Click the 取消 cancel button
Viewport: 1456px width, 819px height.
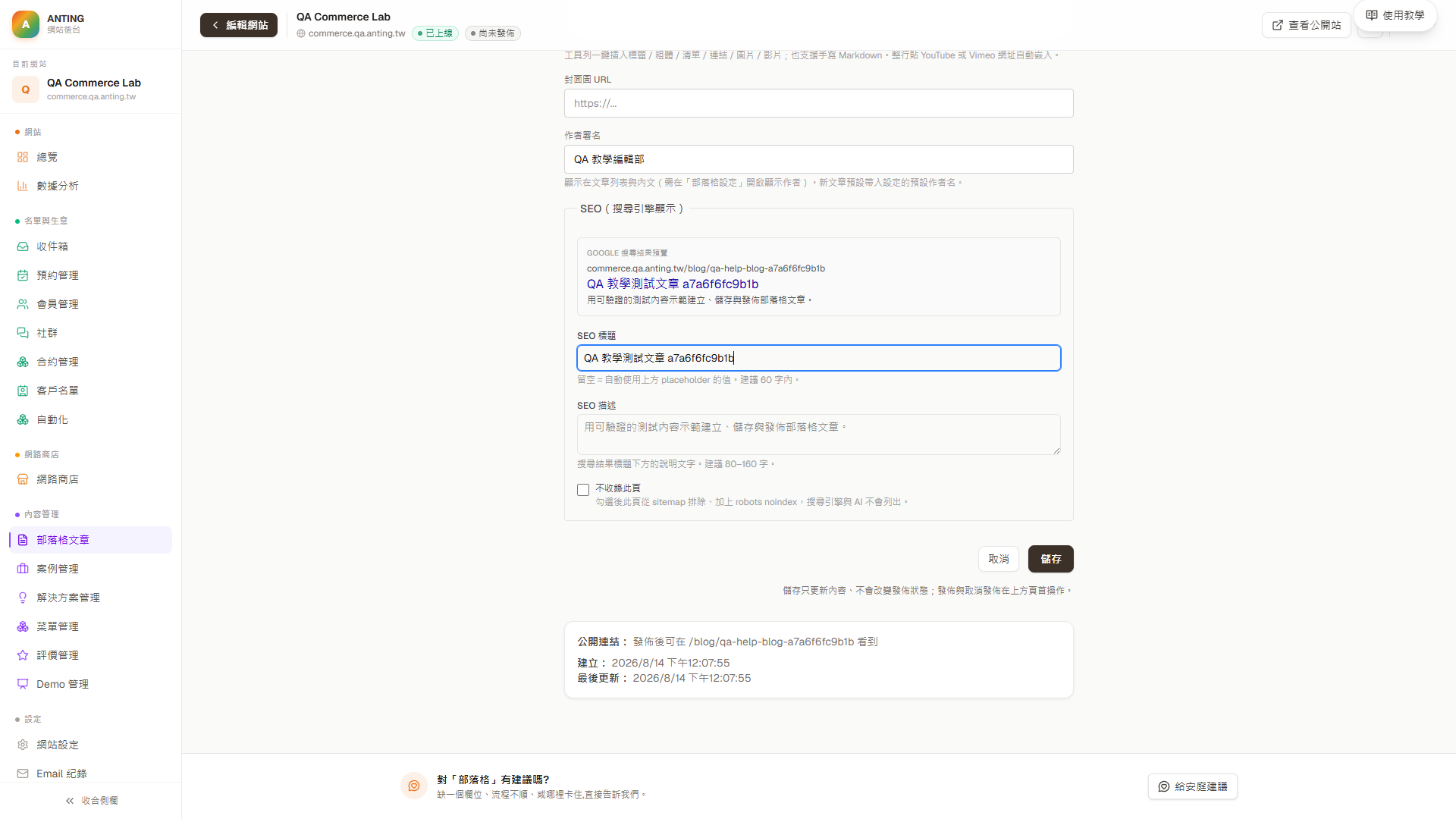pos(999,559)
